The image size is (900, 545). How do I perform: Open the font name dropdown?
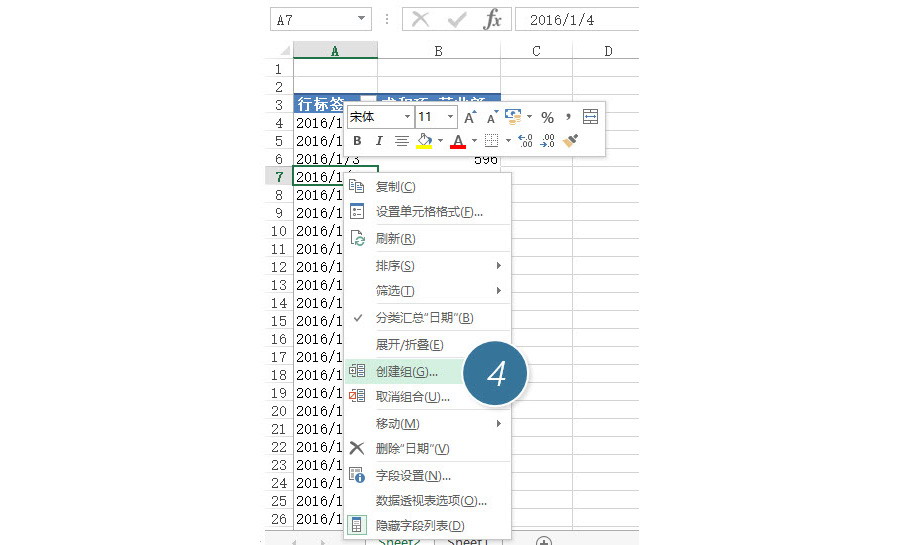coord(407,117)
